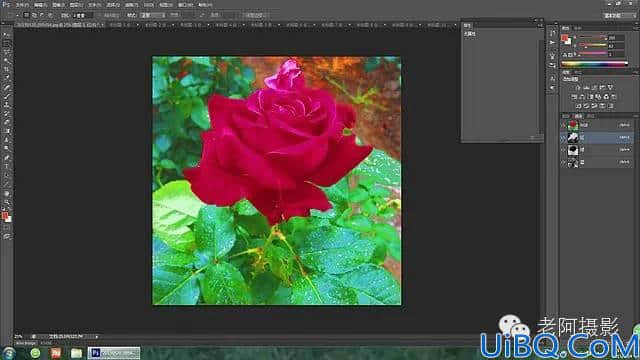640x360 pixels.
Task: Collapse the Properties panel with double arrows
Action: (x=536, y=20)
